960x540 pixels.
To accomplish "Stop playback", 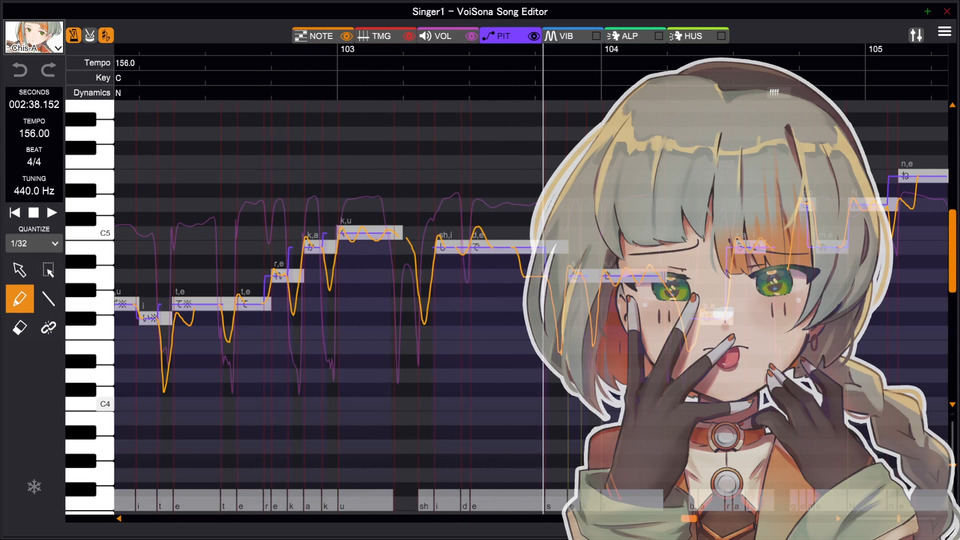I will click(x=34, y=212).
